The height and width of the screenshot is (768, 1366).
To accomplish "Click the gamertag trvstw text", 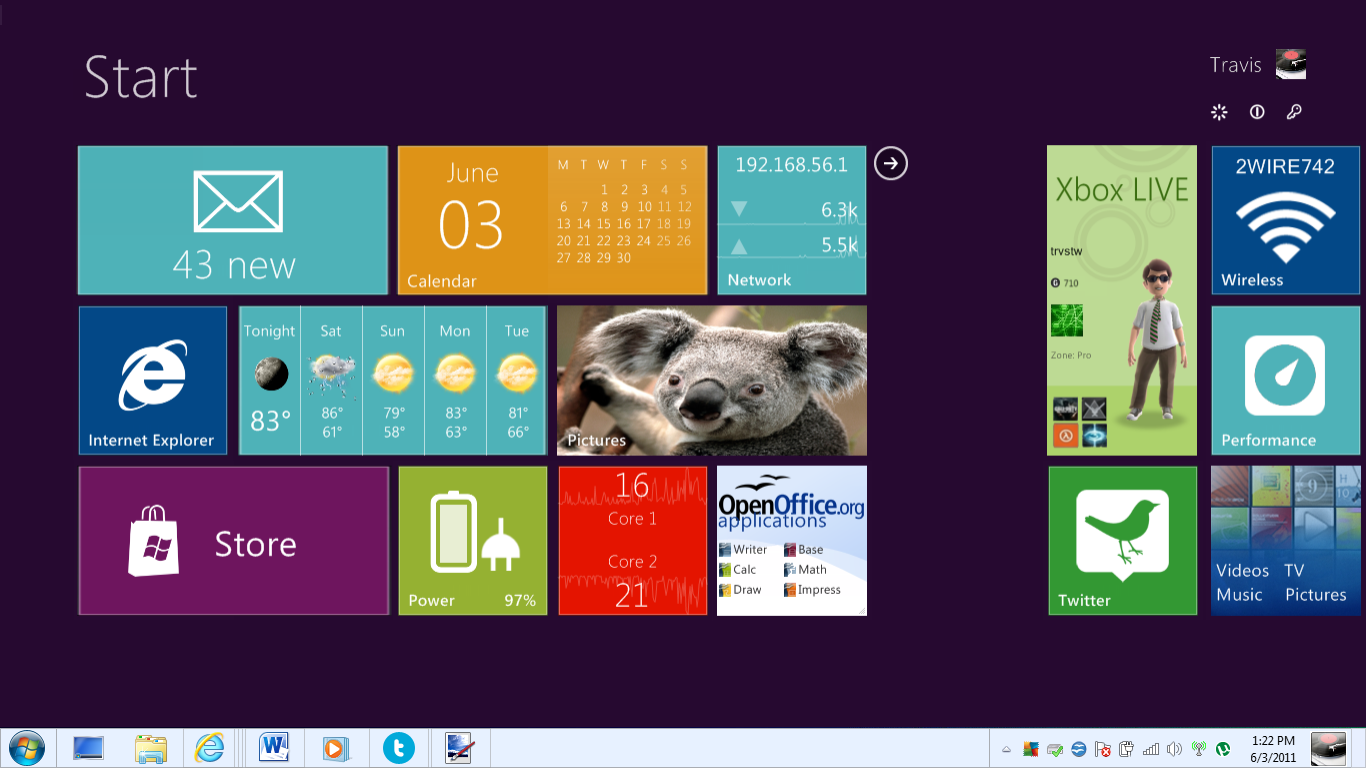I will pyautogui.click(x=1067, y=251).
